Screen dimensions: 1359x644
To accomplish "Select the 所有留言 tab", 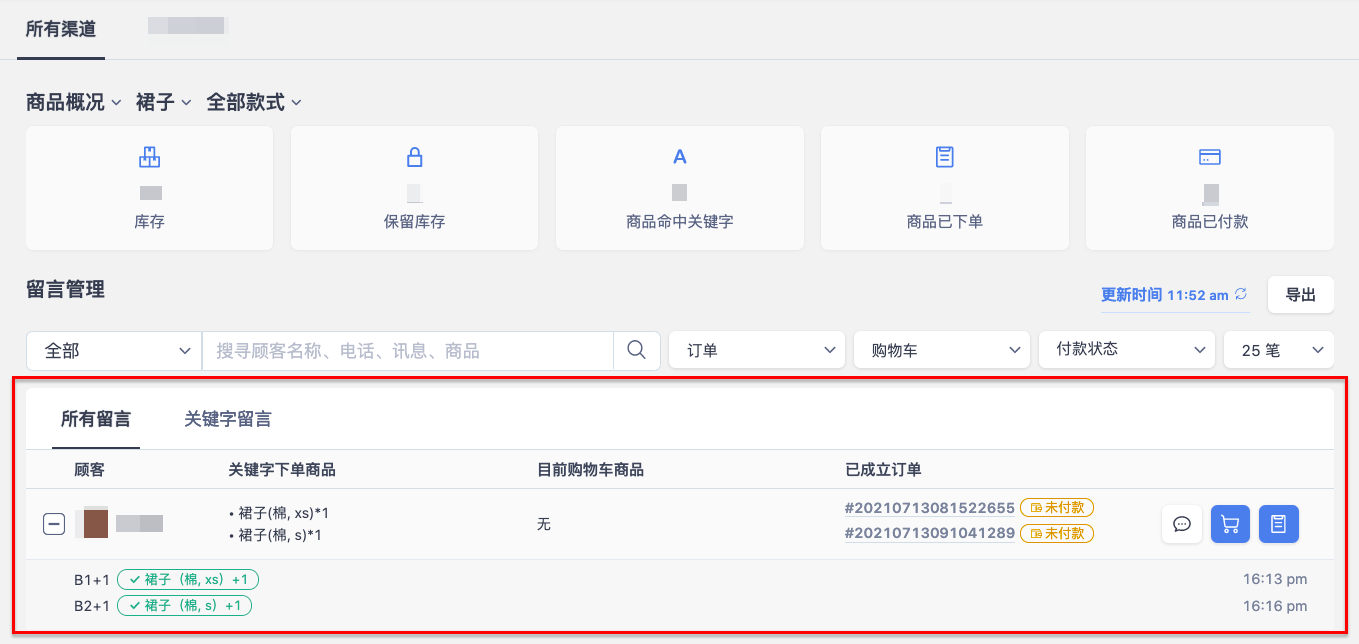I will (x=96, y=419).
